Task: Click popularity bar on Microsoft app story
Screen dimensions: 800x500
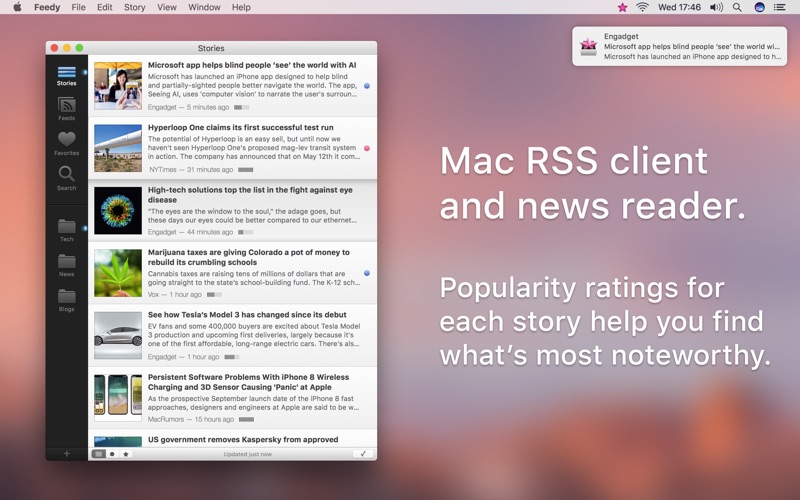Action: coord(241,107)
